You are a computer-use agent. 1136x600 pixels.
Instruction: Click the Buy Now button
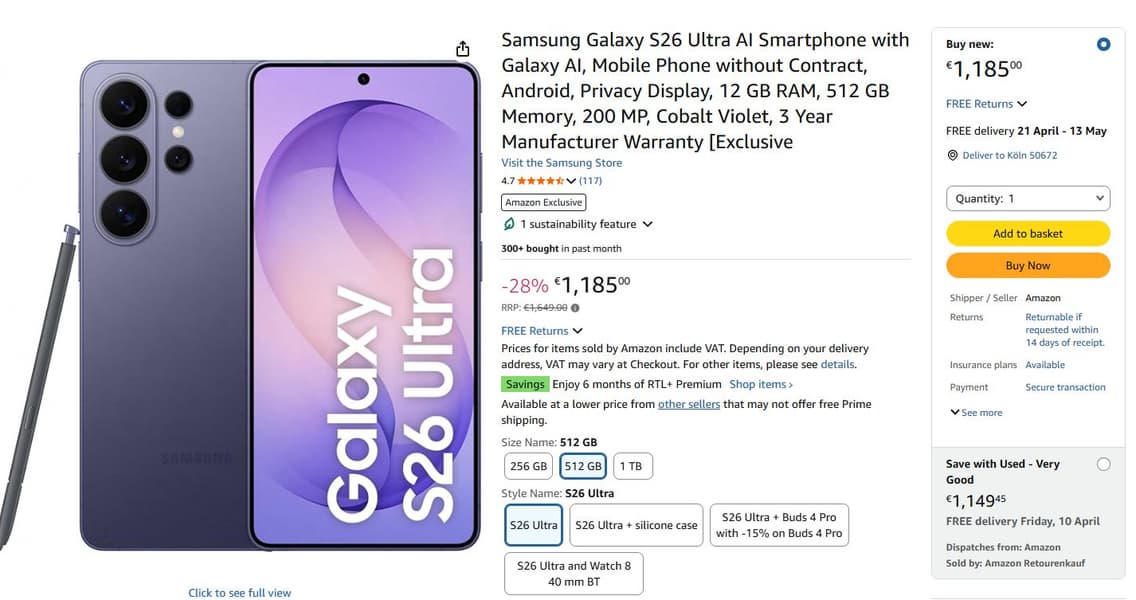1028,265
